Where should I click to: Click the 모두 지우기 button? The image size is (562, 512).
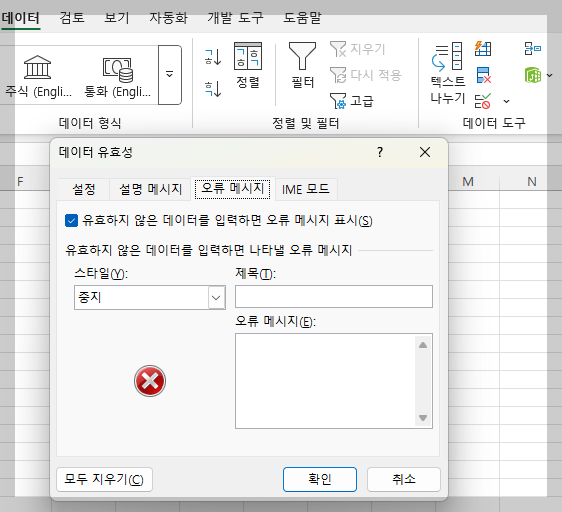104,479
